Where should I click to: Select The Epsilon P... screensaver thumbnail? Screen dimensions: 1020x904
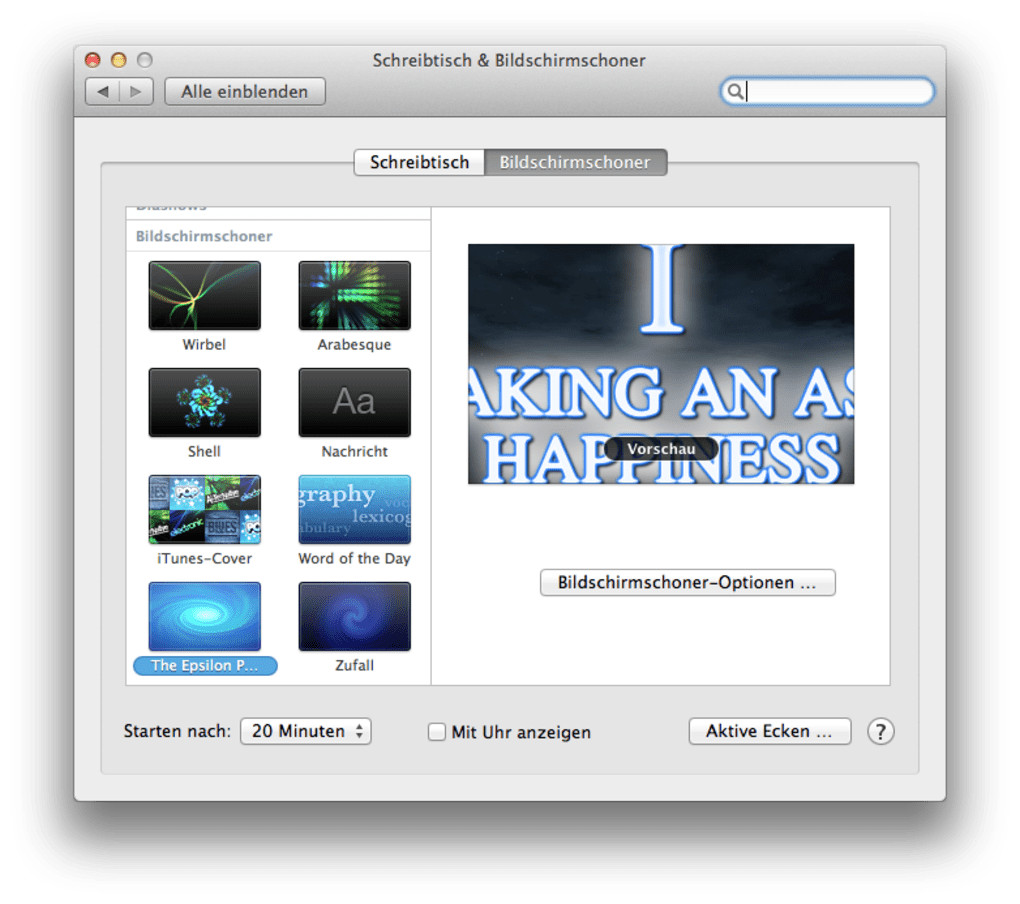[x=204, y=617]
